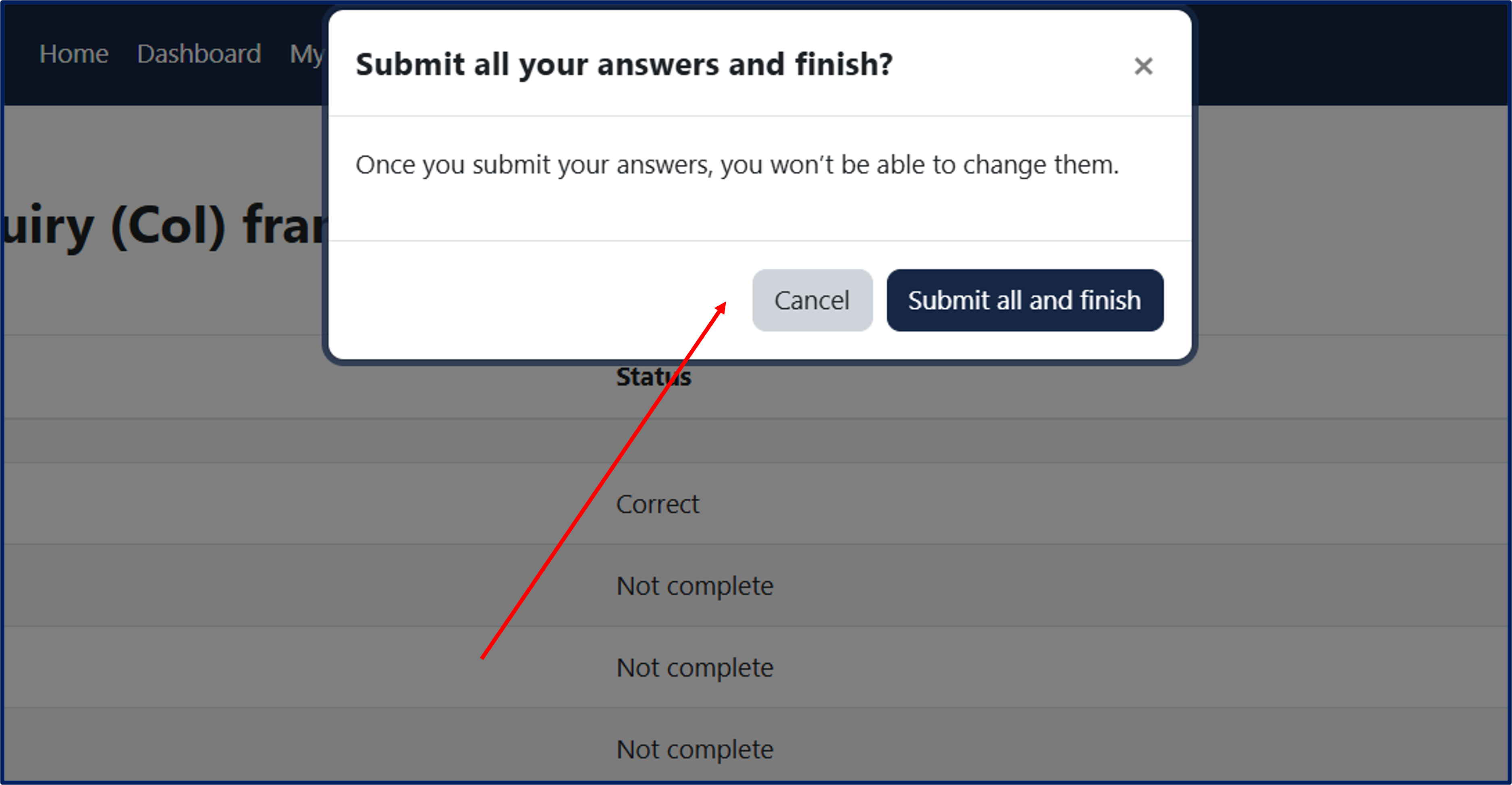The width and height of the screenshot is (1512, 785).
Task: Click the dialog title about submitting answers
Action: (x=624, y=64)
